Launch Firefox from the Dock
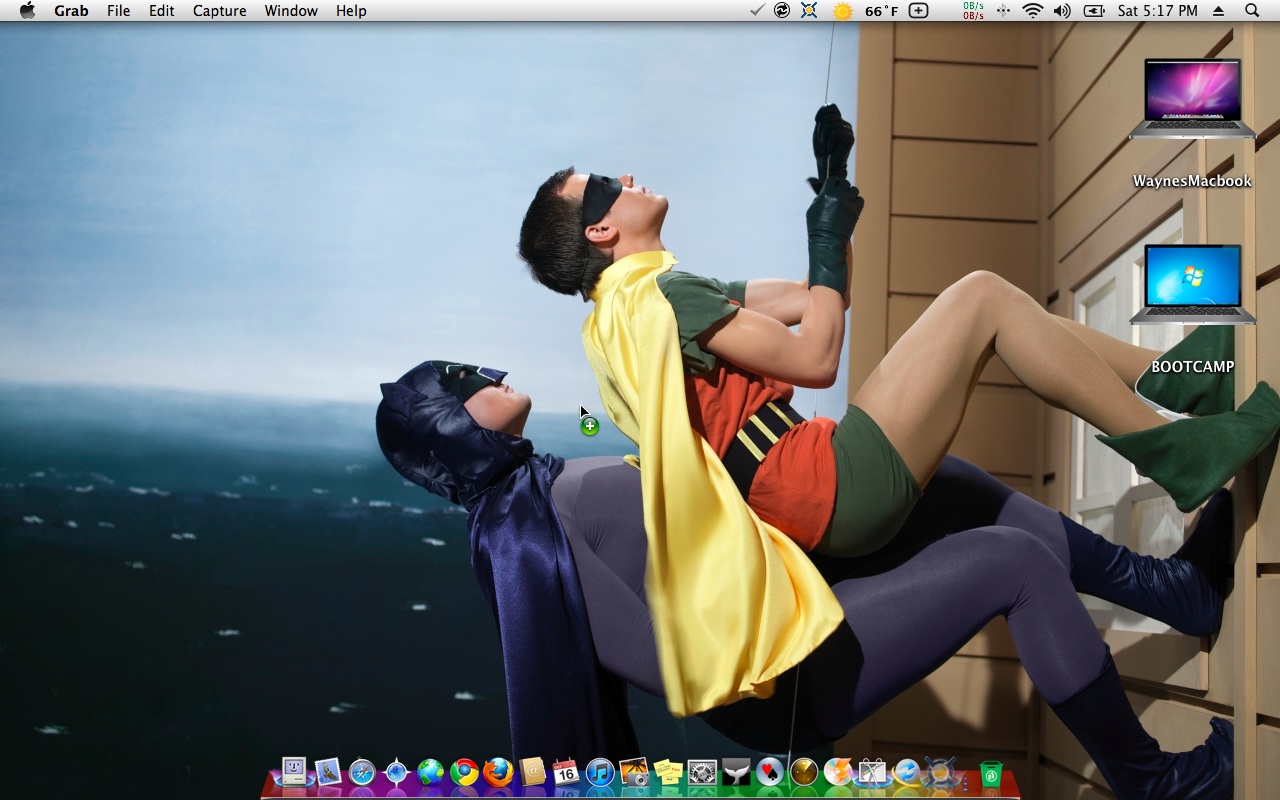The height and width of the screenshot is (800, 1280). [498, 772]
